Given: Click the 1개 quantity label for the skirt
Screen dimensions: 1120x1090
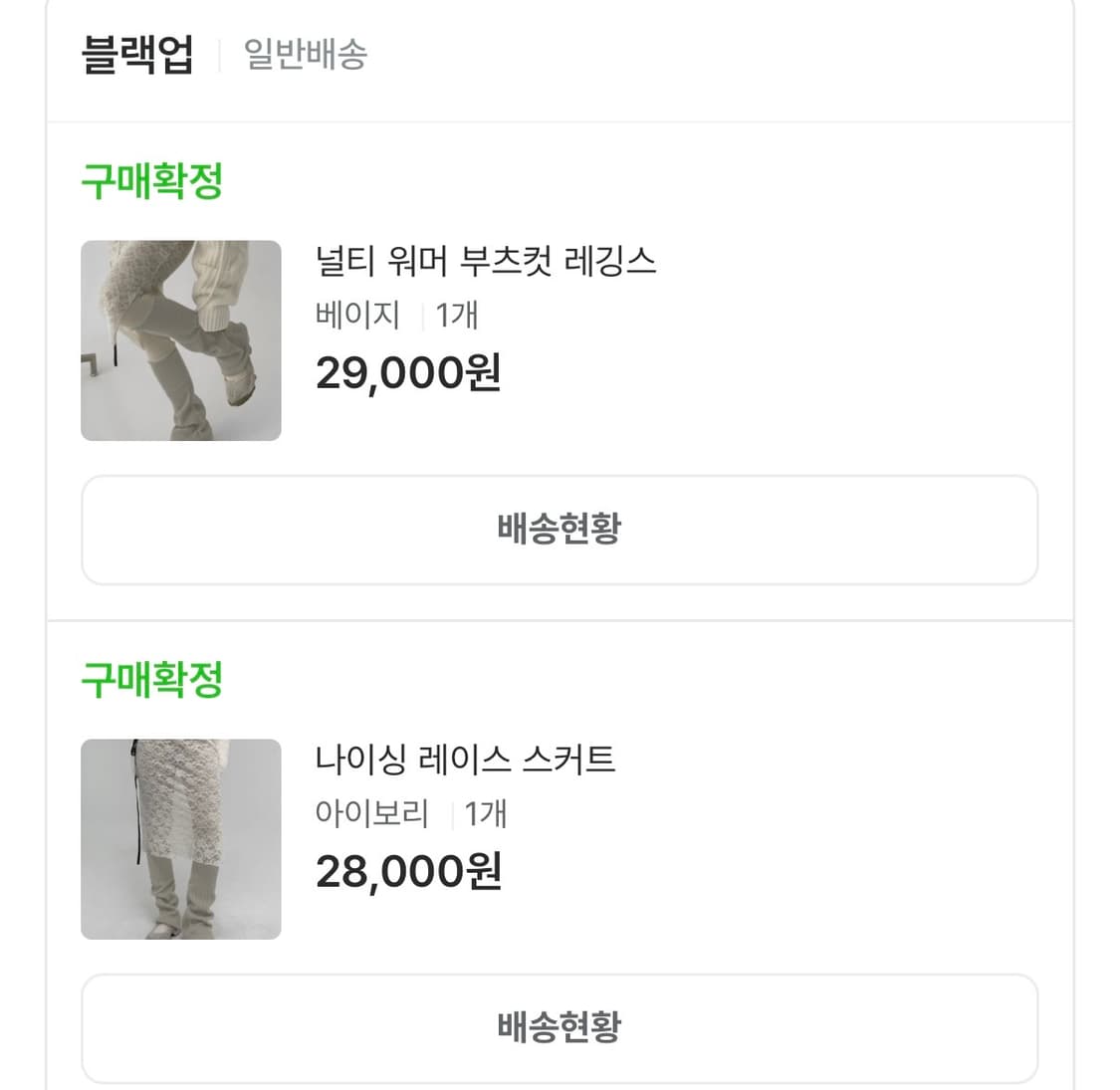Looking at the screenshot, I should pos(487,813).
